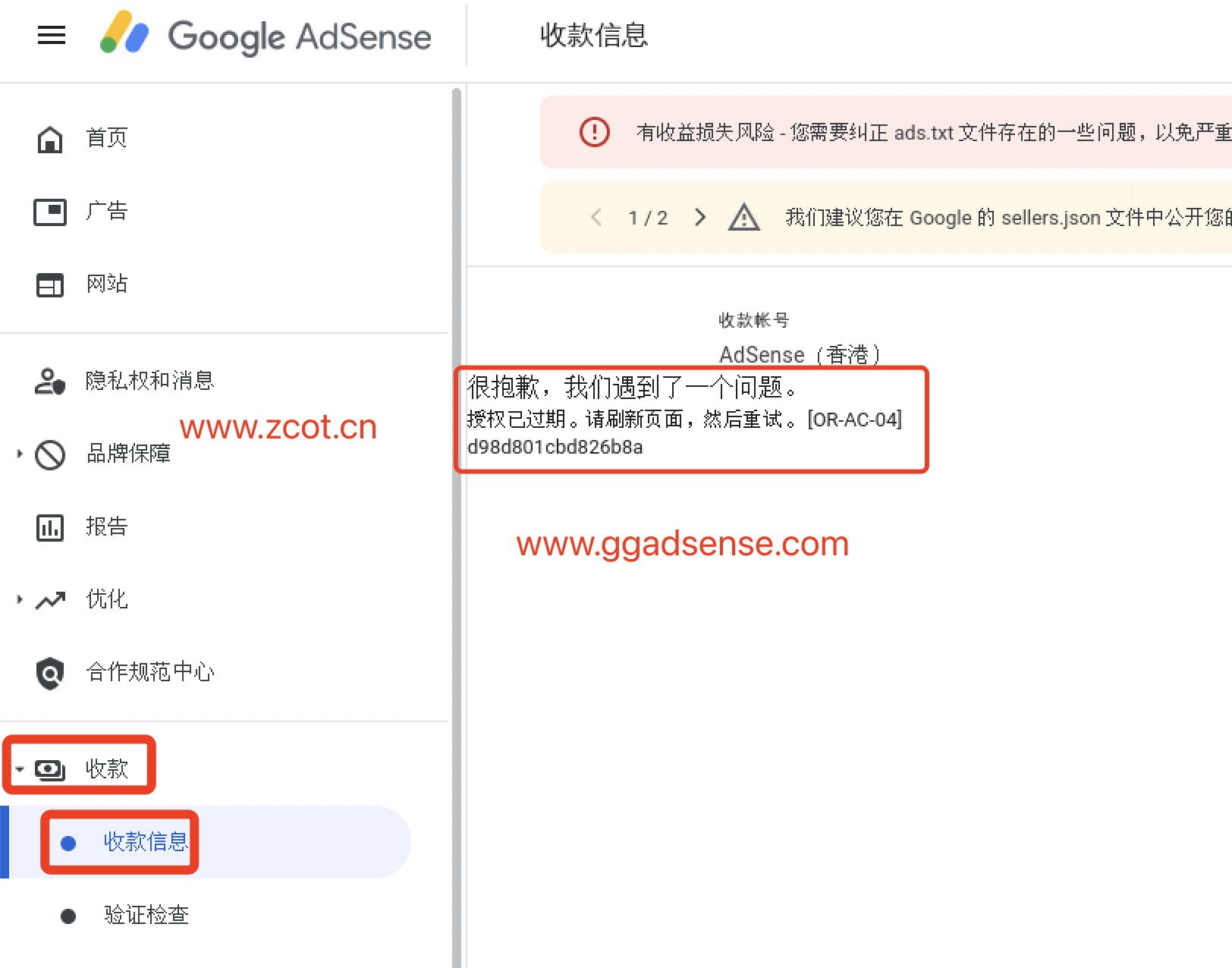Select 验证检查 under 收款
Screen dimensions: 1232x968
[146, 915]
